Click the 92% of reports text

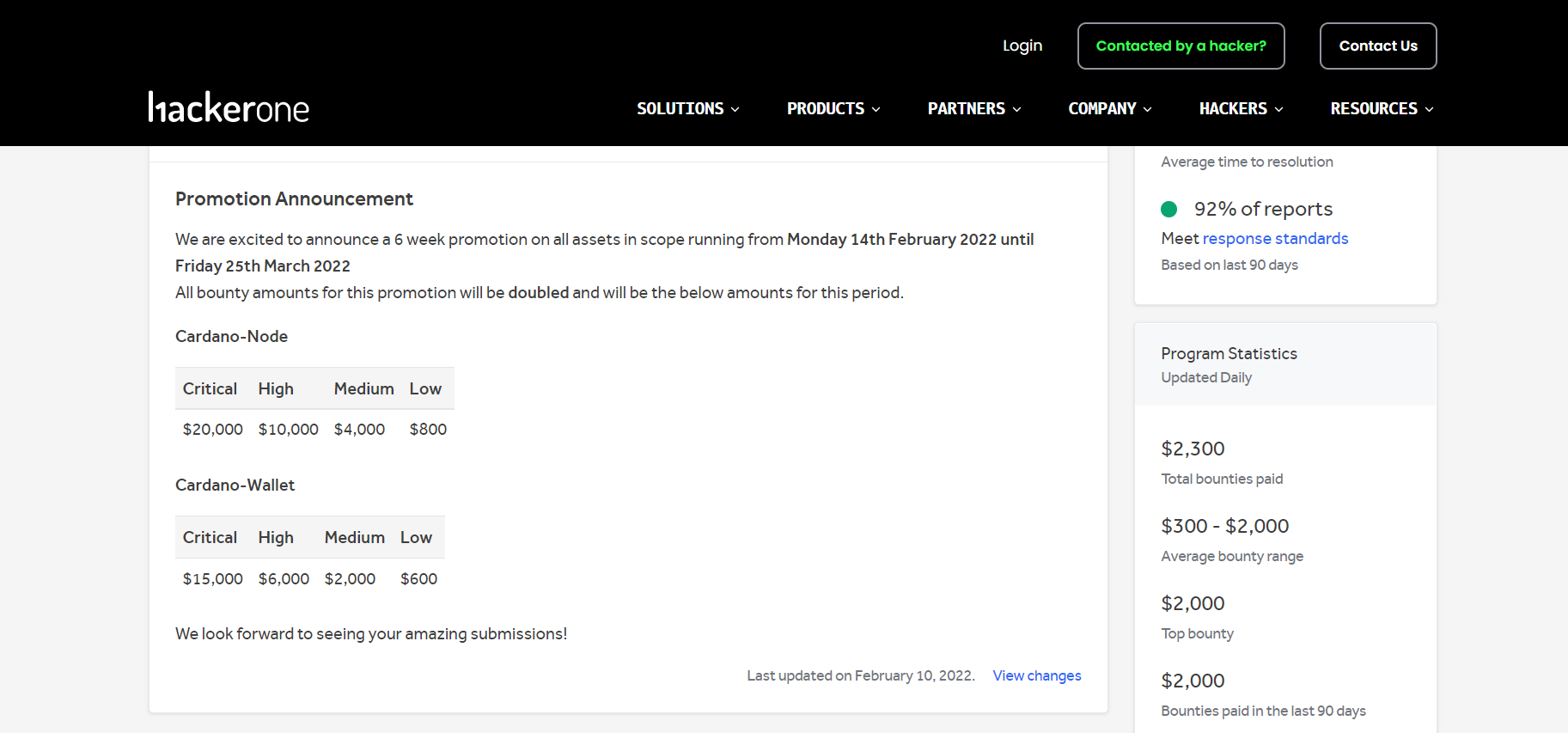[x=1263, y=209]
